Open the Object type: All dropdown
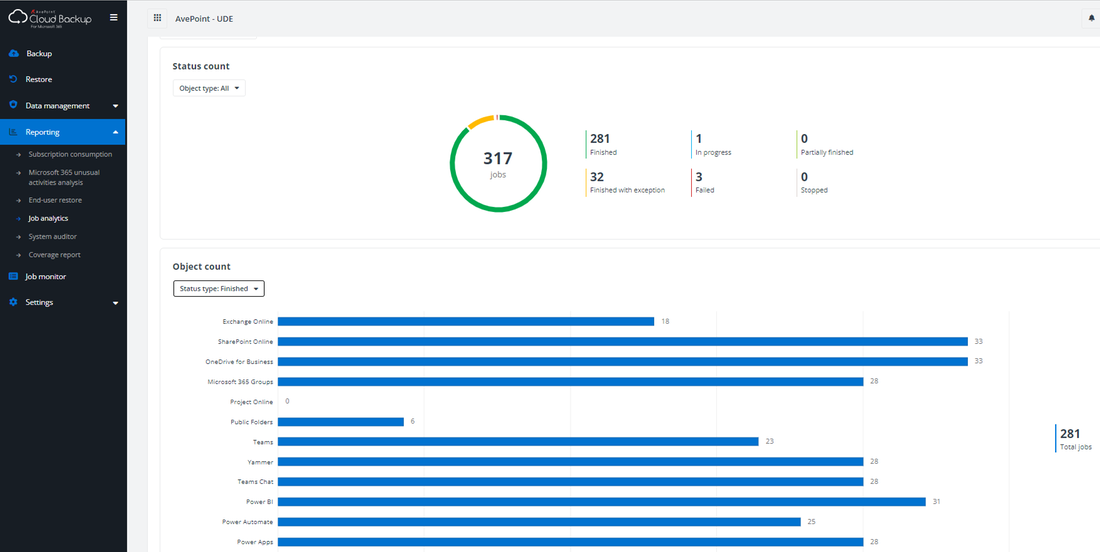The image size is (1100, 552). [209, 88]
